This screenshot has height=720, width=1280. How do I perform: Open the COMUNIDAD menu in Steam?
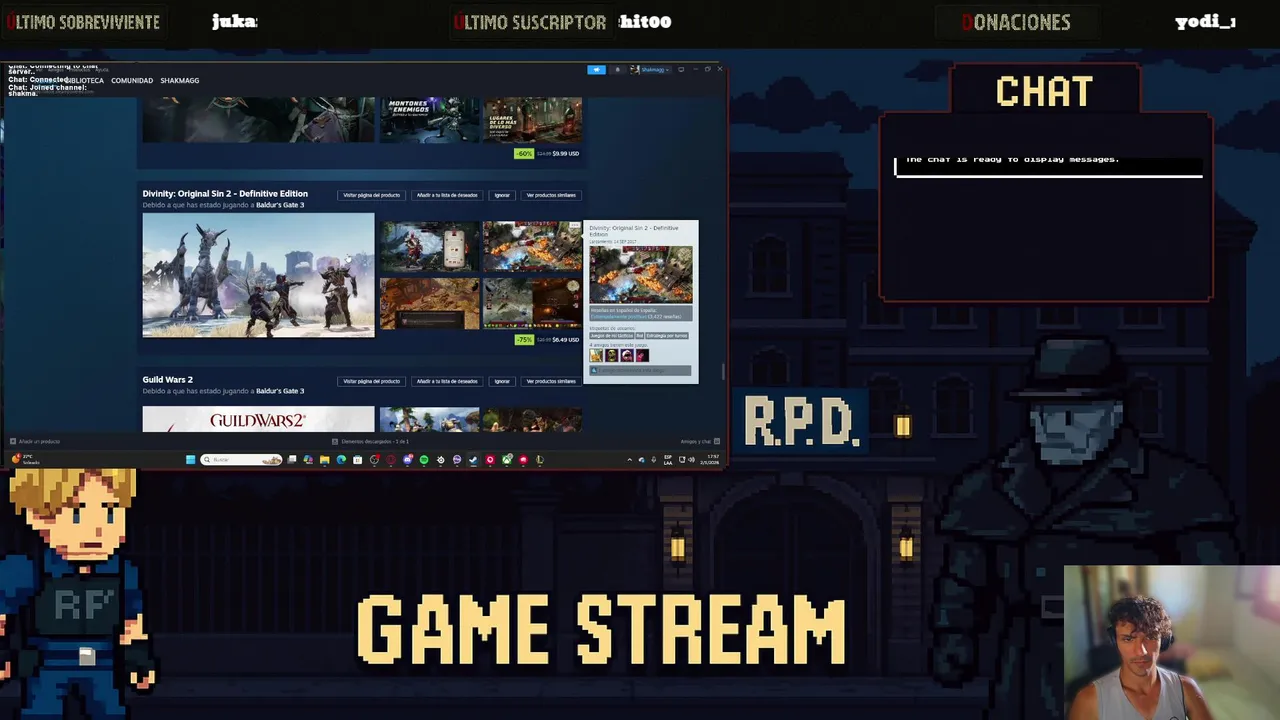(x=132, y=80)
